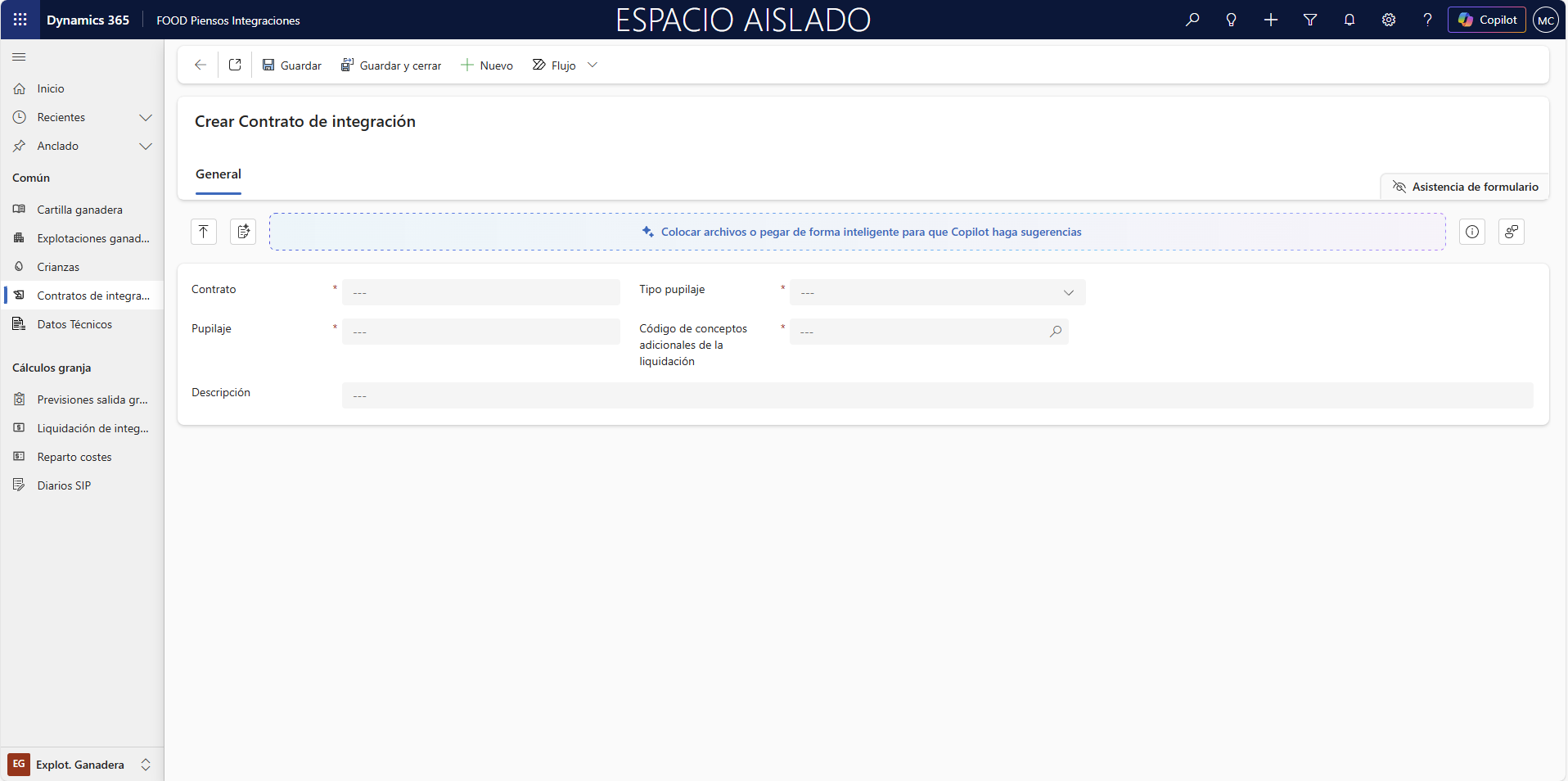The height and width of the screenshot is (781, 1568).
Task: Open the Dynamics 365 app launcher grid
Action: pyautogui.click(x=20, y=20)
